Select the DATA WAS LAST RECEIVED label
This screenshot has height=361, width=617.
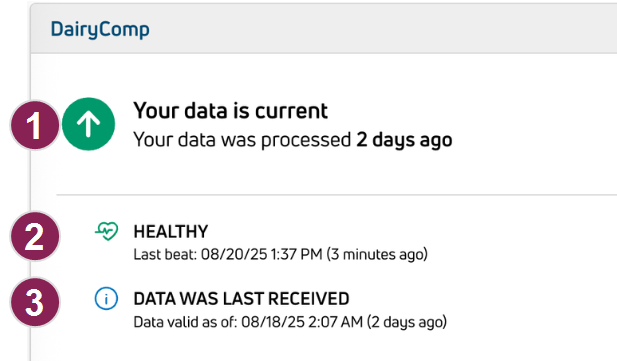241,299
